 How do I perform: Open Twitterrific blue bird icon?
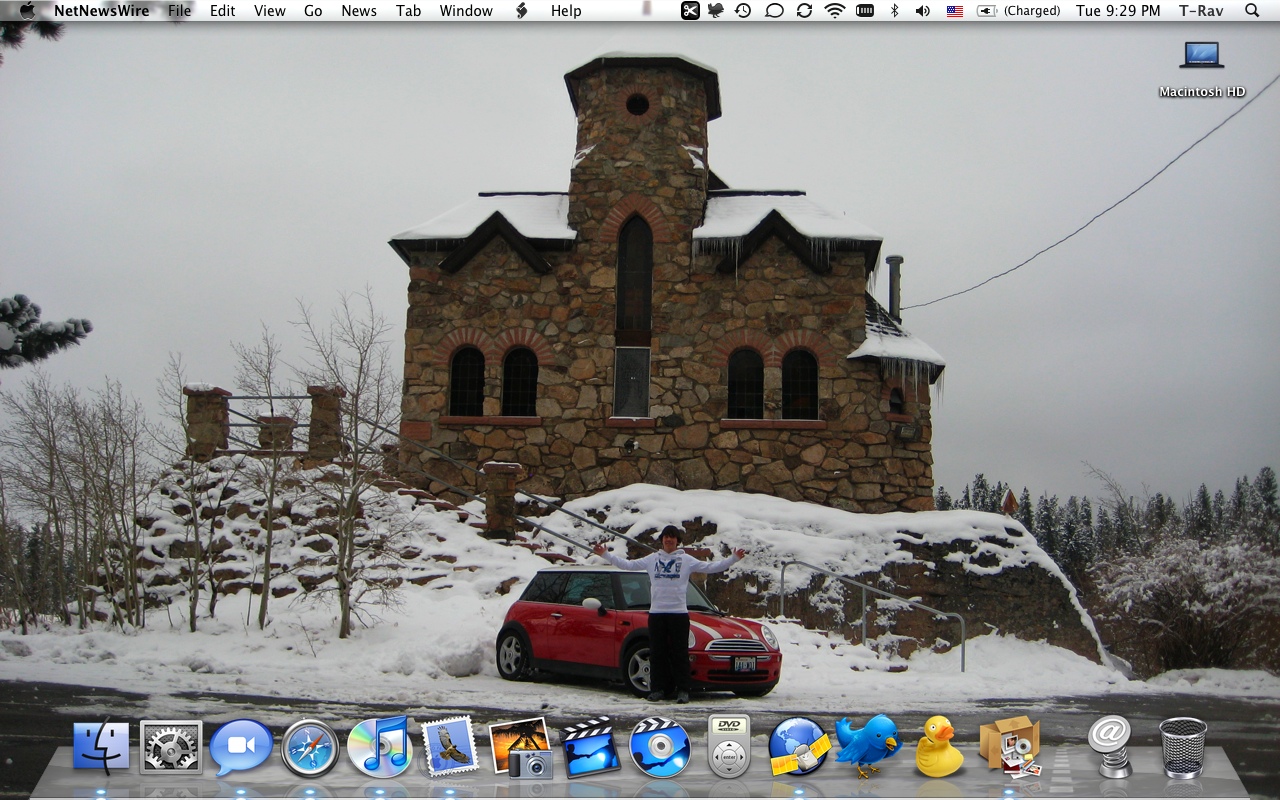868,745
